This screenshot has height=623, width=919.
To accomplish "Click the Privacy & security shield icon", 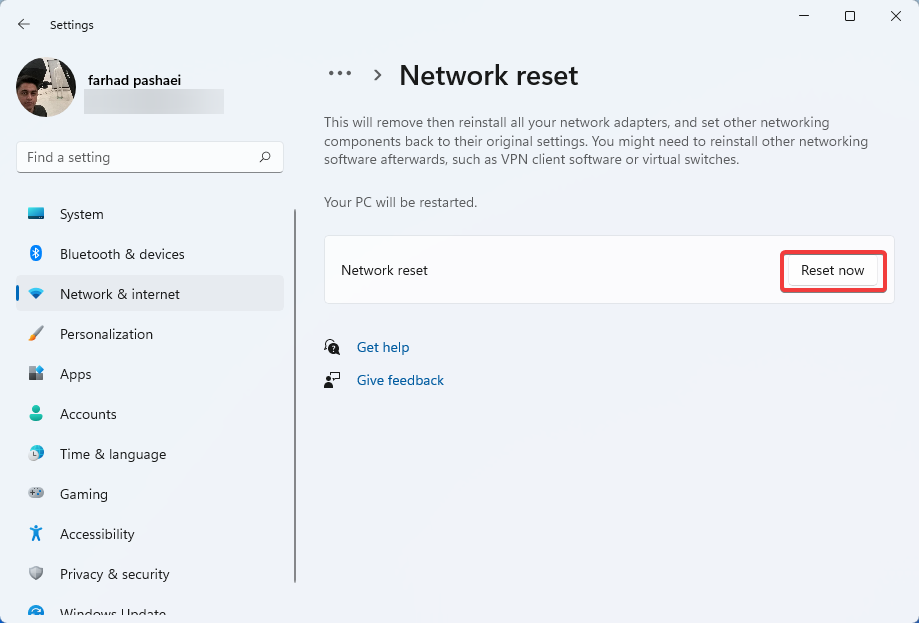I will (36, 574).
